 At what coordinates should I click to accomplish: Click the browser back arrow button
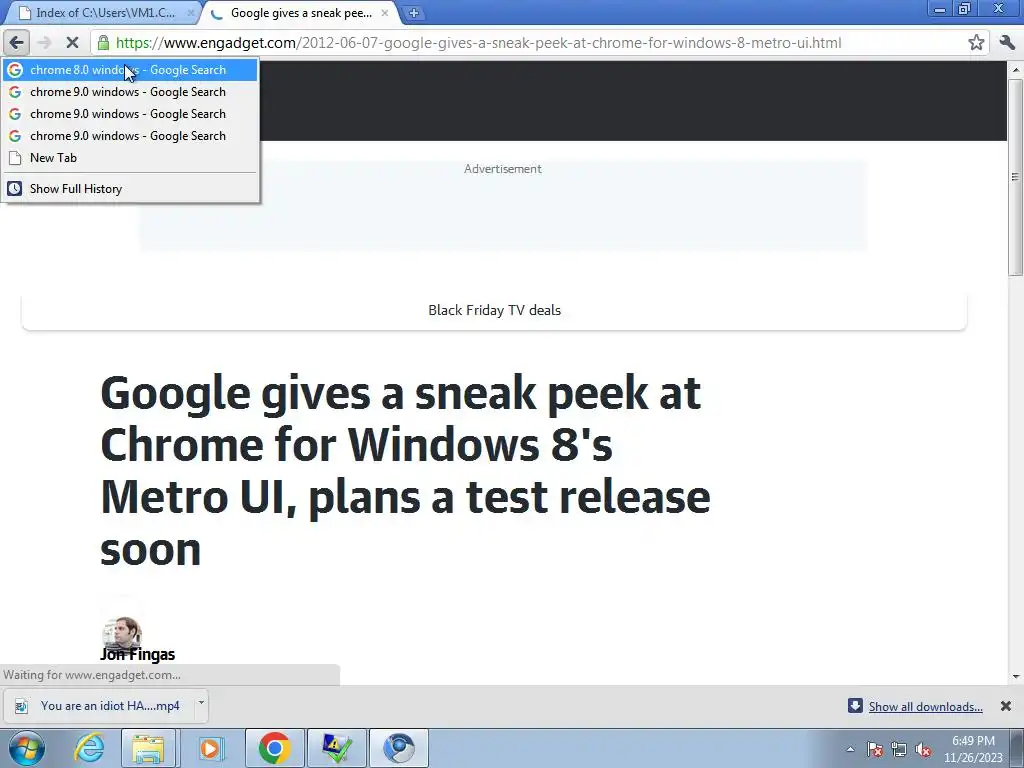pos(16,43)
